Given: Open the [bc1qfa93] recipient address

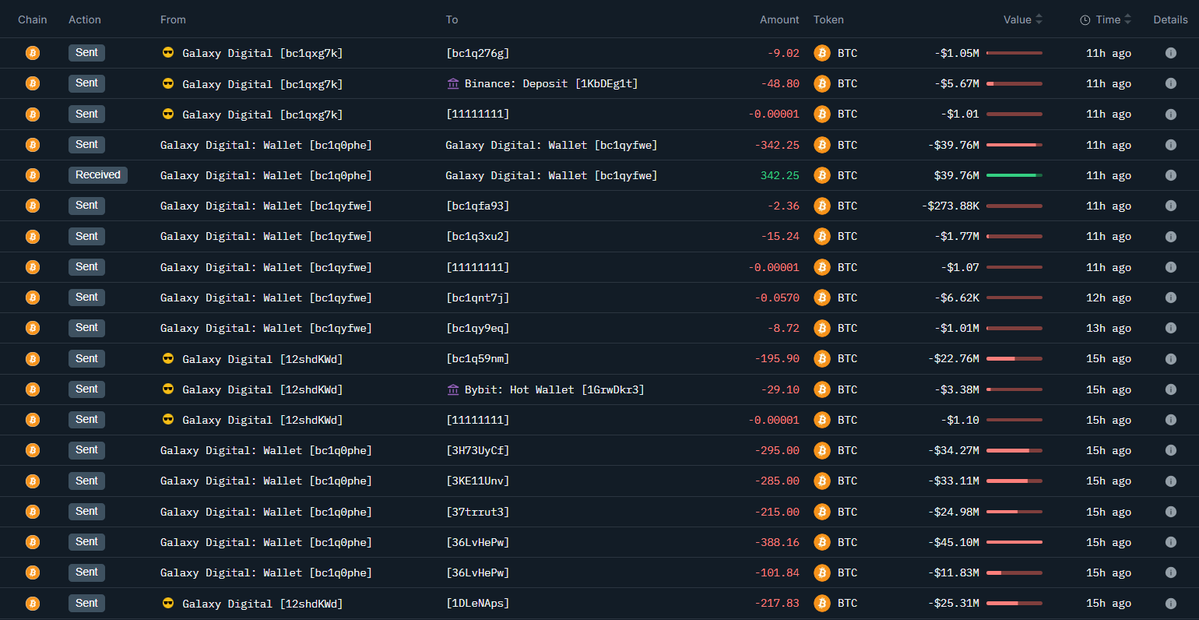Looking at the screenshot, I should click(477, 206).
